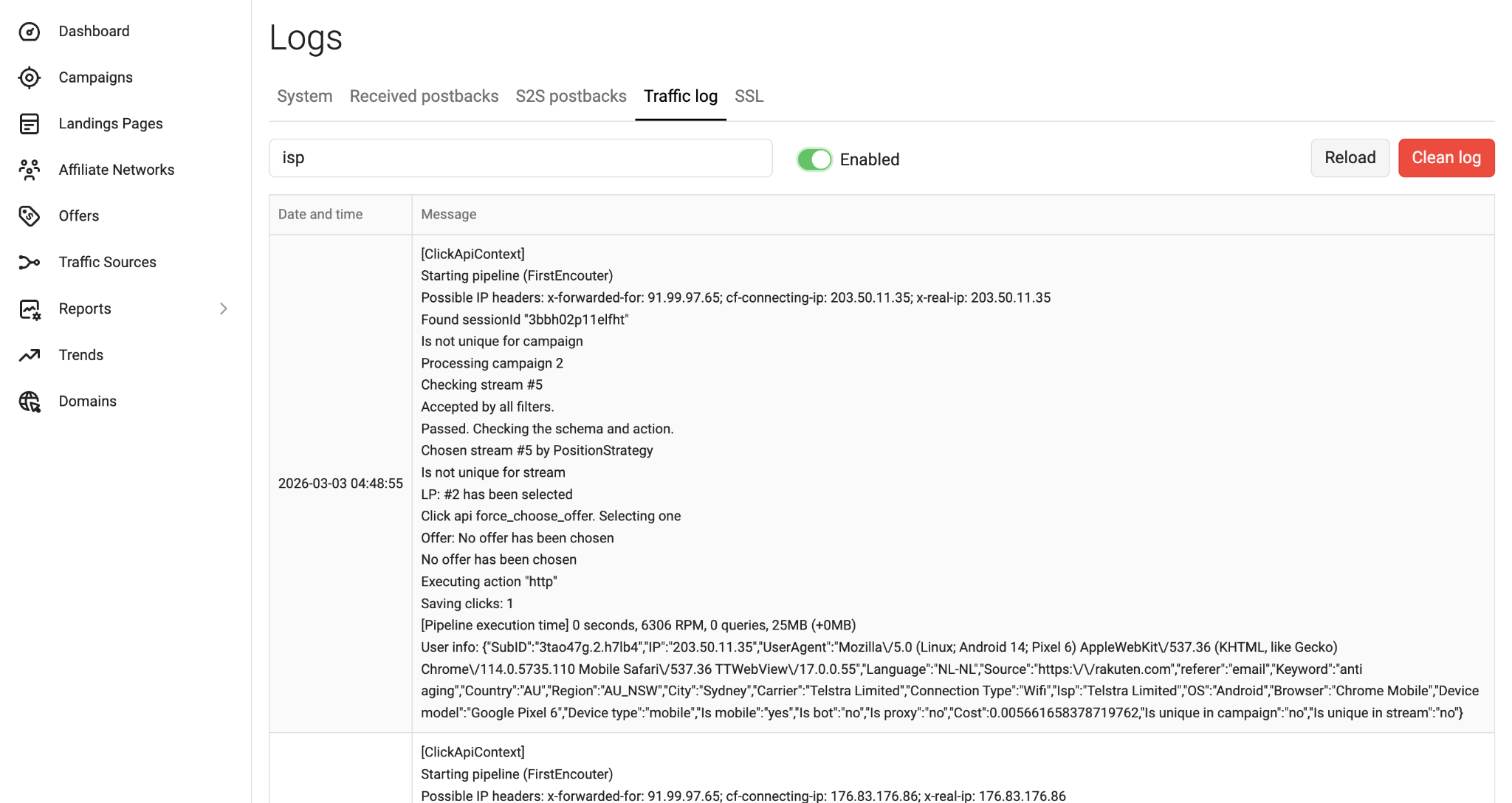The width and height of the screenshot is (1512, 803).
Task: Disable the Enabled traffic log toggle
Action: 814,159
